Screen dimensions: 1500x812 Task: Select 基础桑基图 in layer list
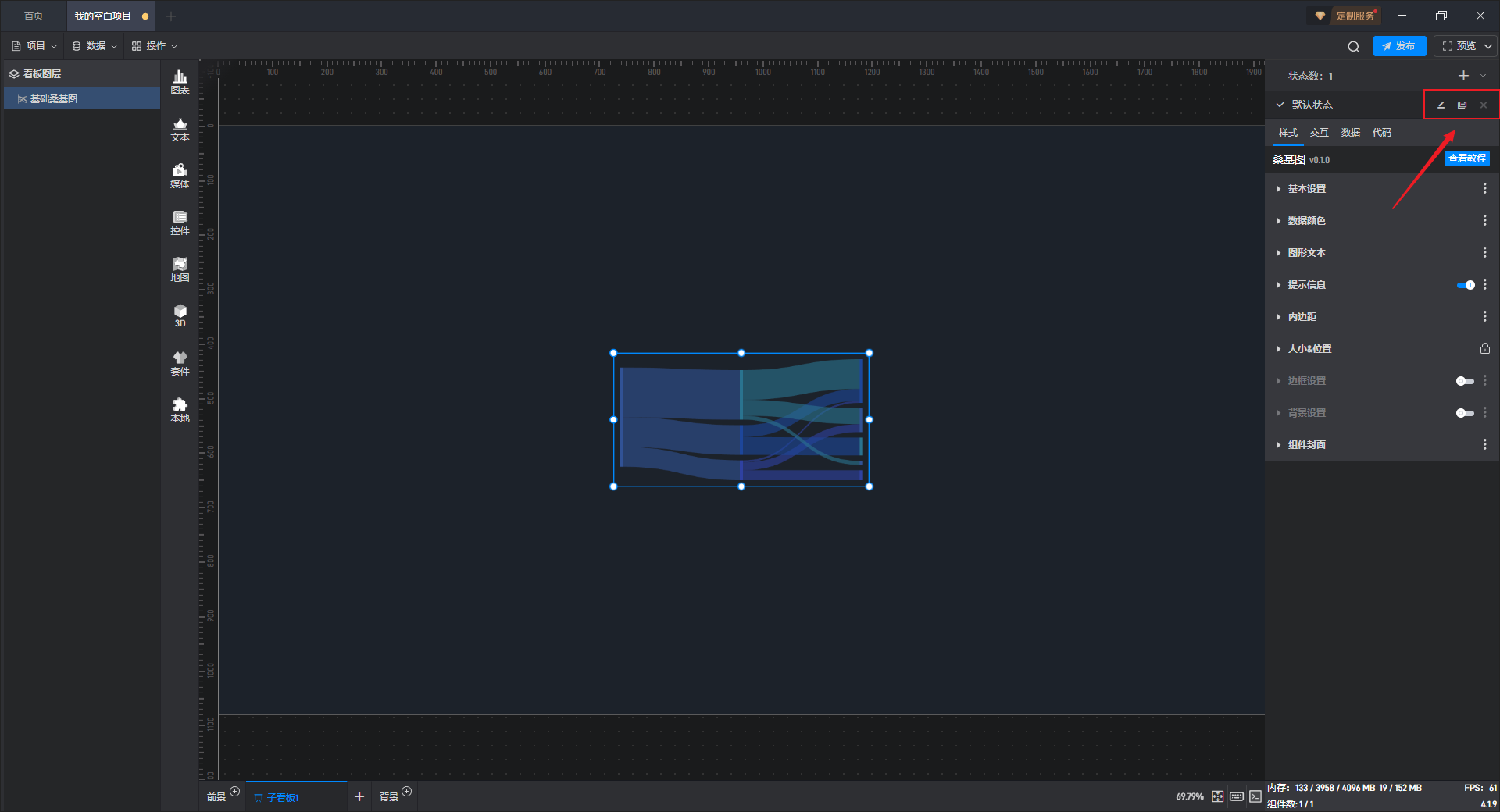tap(82, 99)
